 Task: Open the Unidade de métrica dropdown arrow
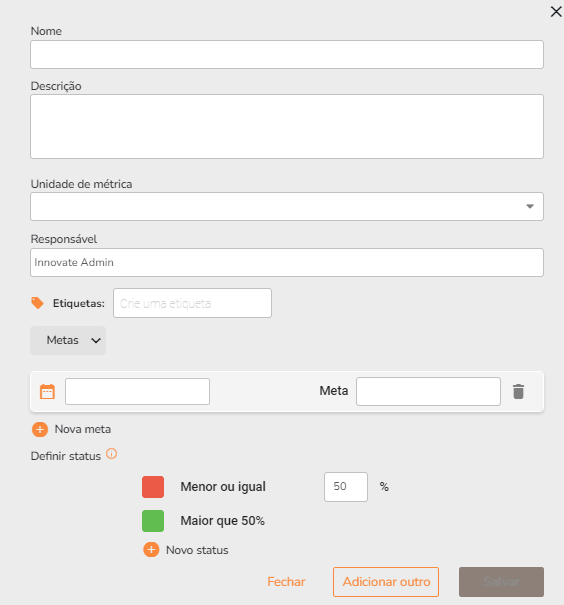(530, 206)
